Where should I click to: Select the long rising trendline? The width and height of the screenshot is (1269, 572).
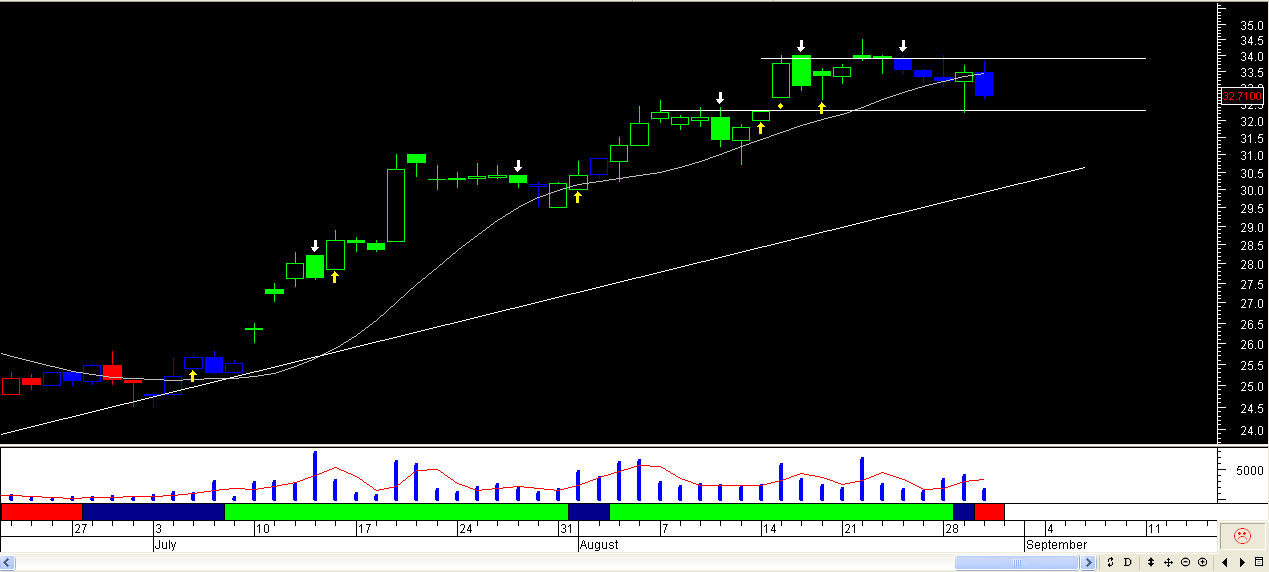point(542,301)
